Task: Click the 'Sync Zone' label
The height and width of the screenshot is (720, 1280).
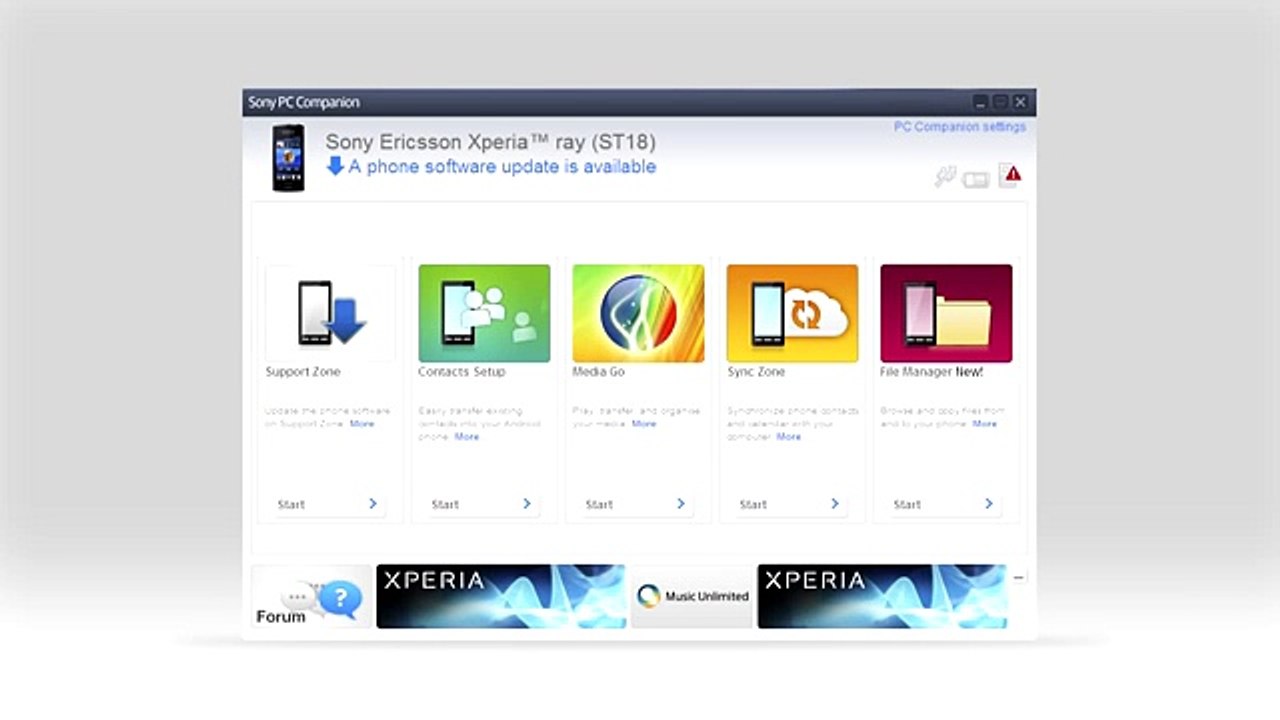Action: click(x=756, y=372)
